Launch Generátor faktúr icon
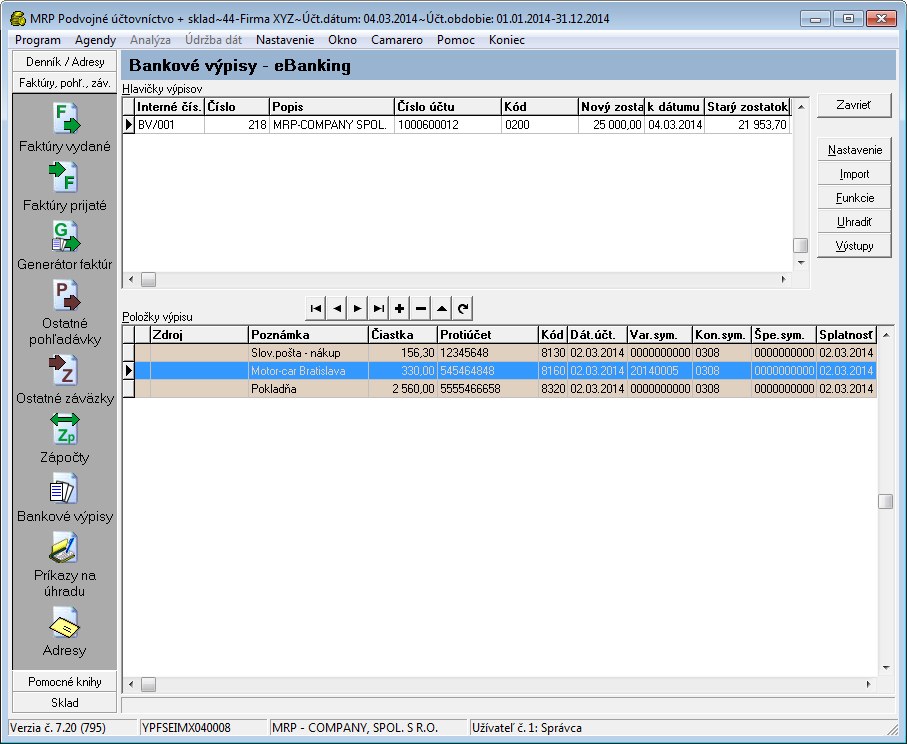907x744 pixels. coord(65,236)
